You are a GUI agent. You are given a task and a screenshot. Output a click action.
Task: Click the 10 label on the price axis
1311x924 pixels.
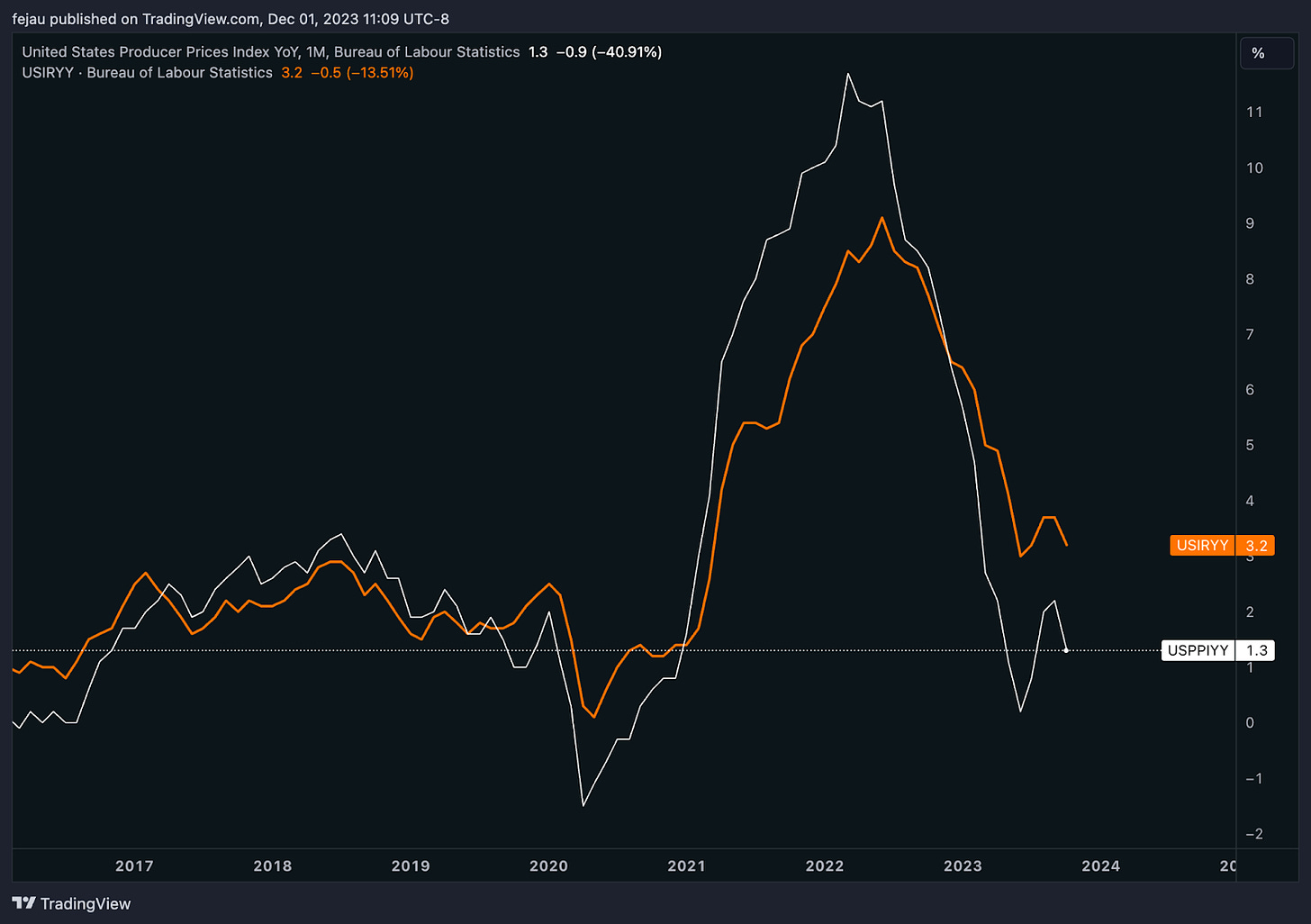[1254, 168]
